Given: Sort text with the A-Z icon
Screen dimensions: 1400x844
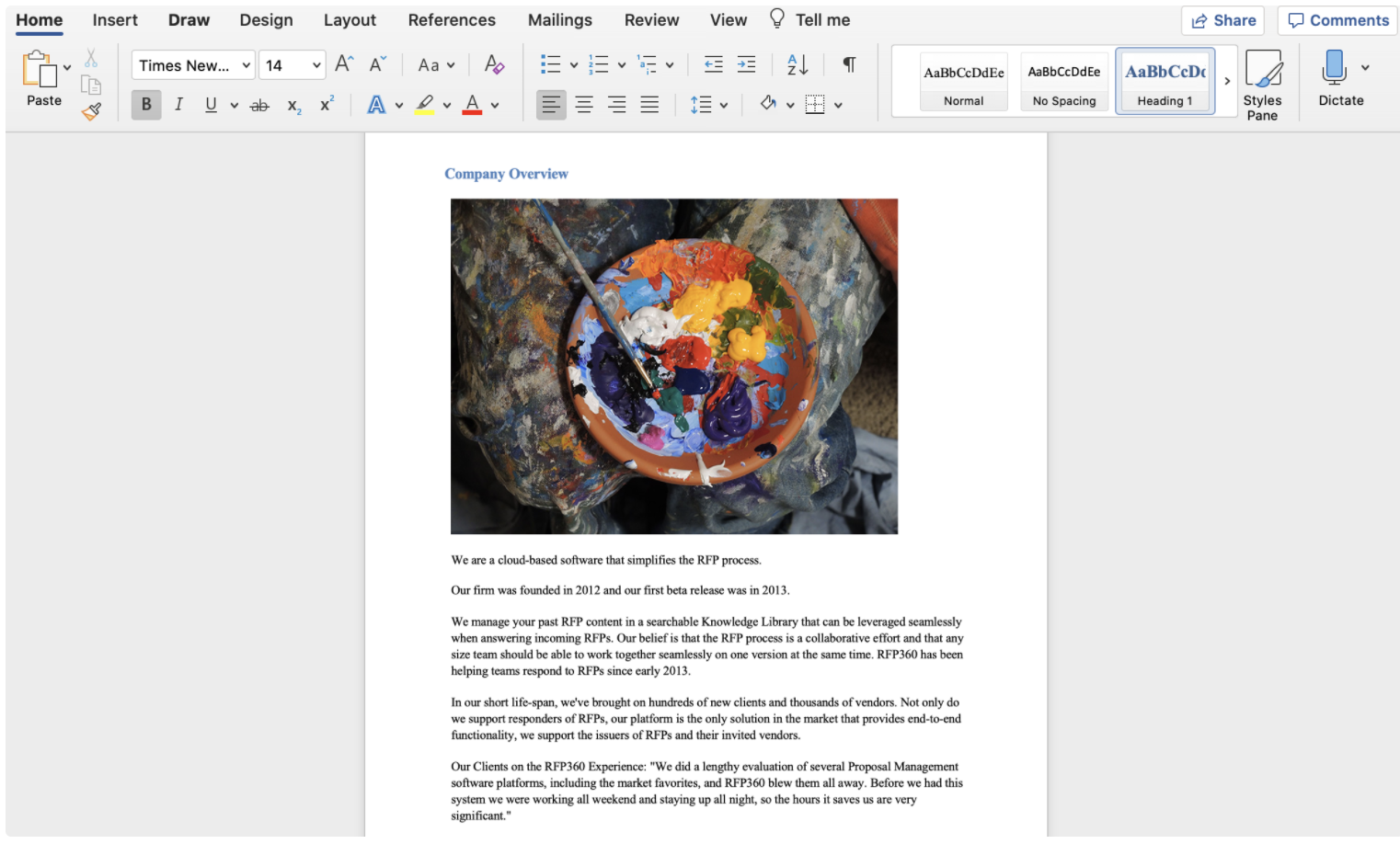Looking at the screenshot, I should tap(798, 64).
